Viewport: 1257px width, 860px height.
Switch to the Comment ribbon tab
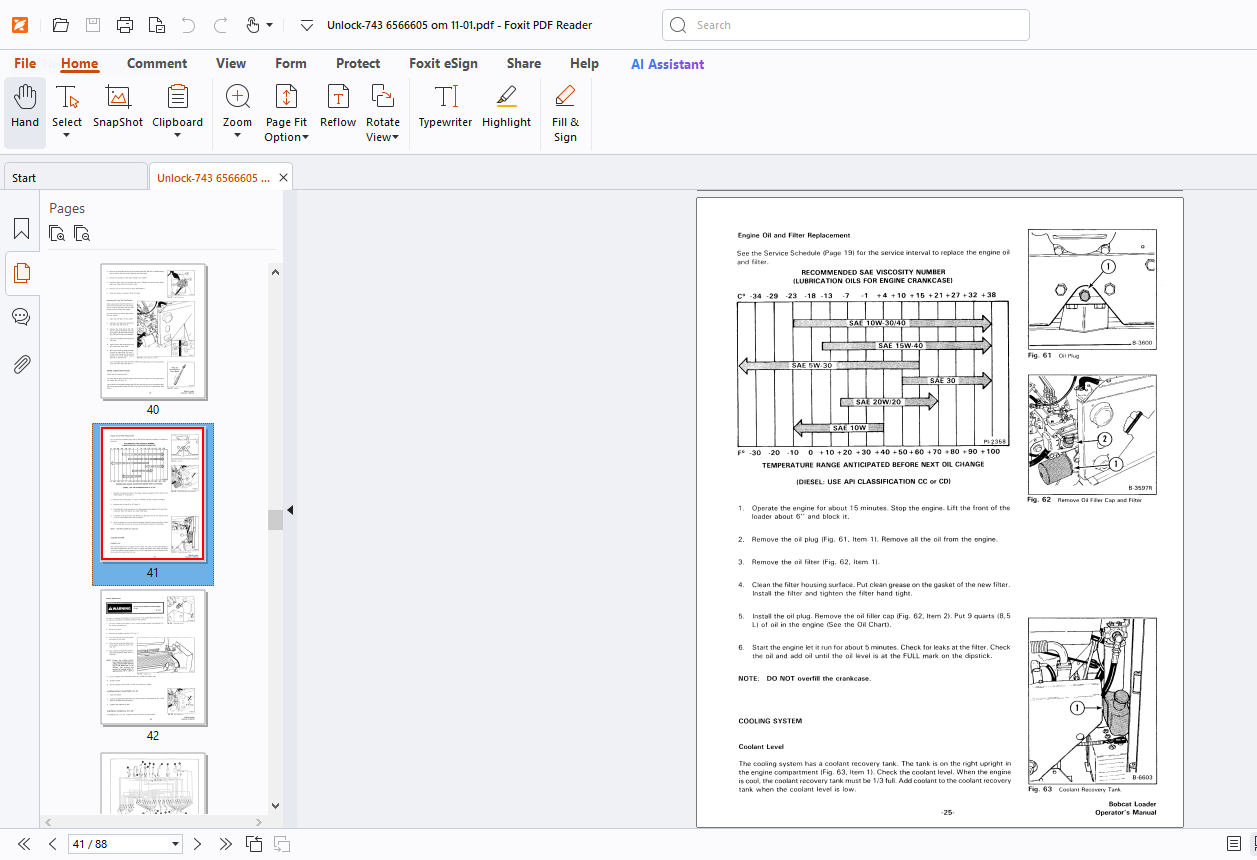click(x=157, y=63)
